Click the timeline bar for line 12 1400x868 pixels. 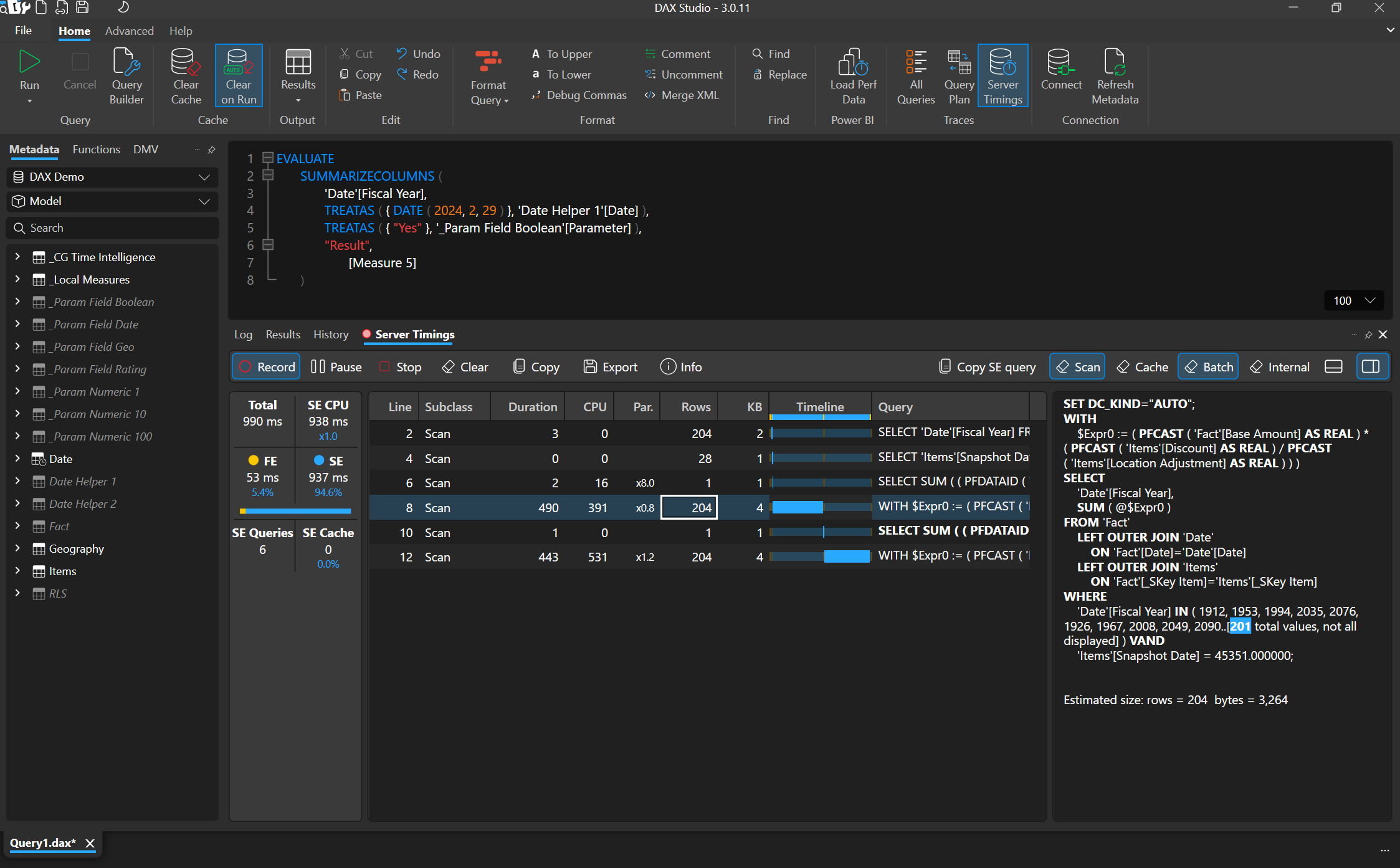click(846, 556)
